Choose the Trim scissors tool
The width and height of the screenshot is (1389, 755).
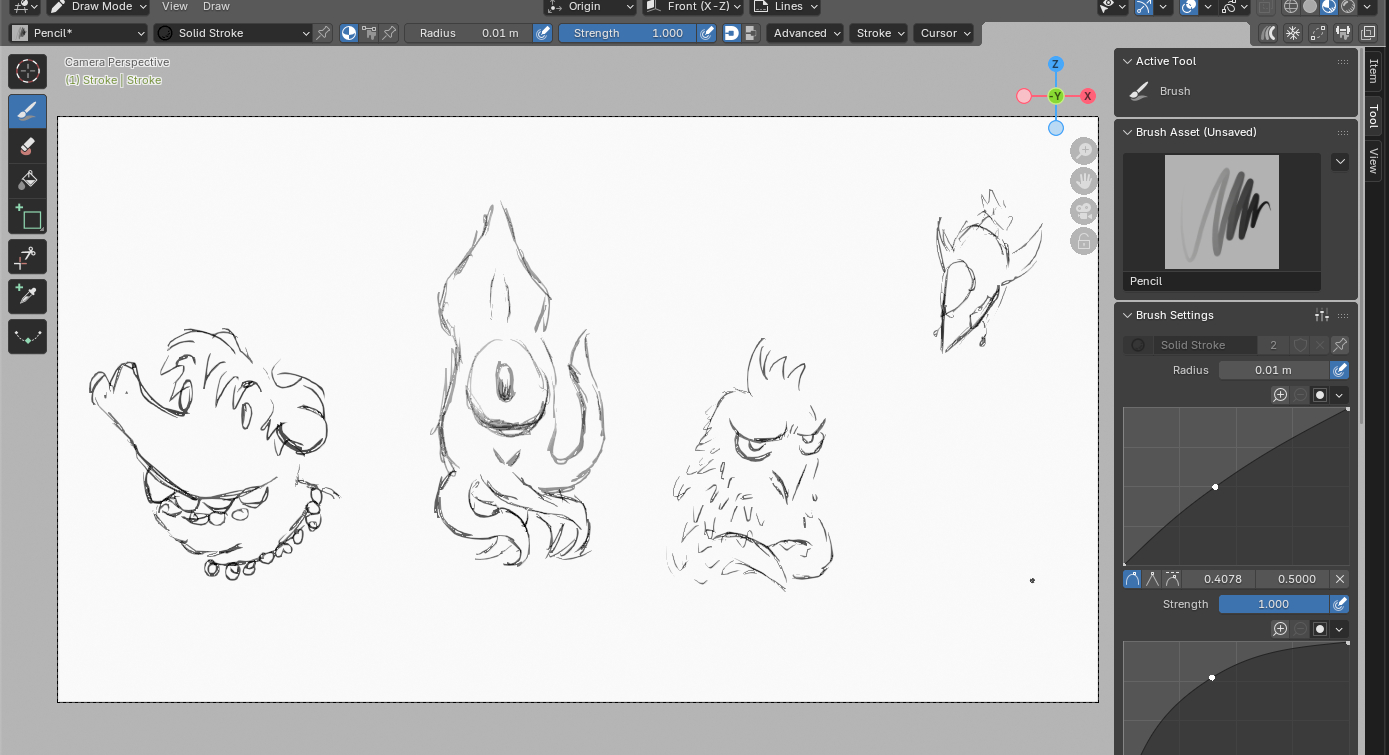click(27, 257)
